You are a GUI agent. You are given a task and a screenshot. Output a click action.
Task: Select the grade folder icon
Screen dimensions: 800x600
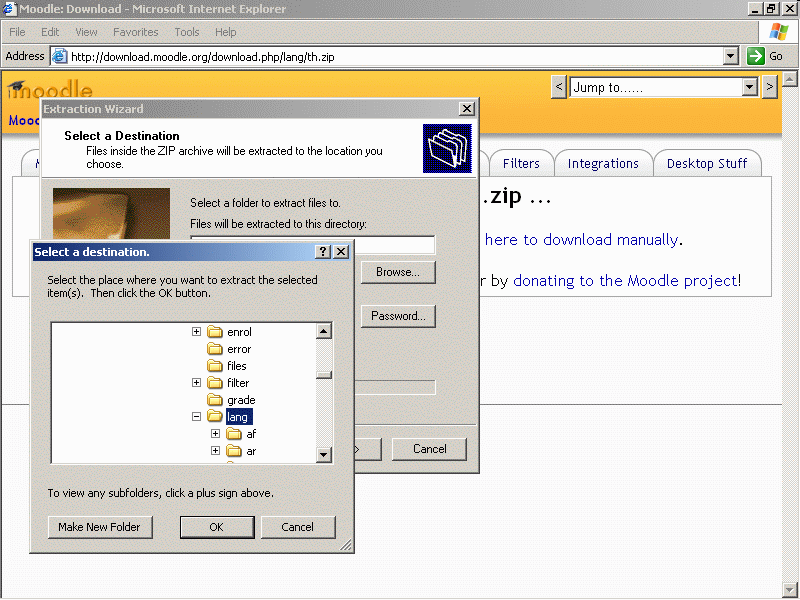click(x=215, y=400)
